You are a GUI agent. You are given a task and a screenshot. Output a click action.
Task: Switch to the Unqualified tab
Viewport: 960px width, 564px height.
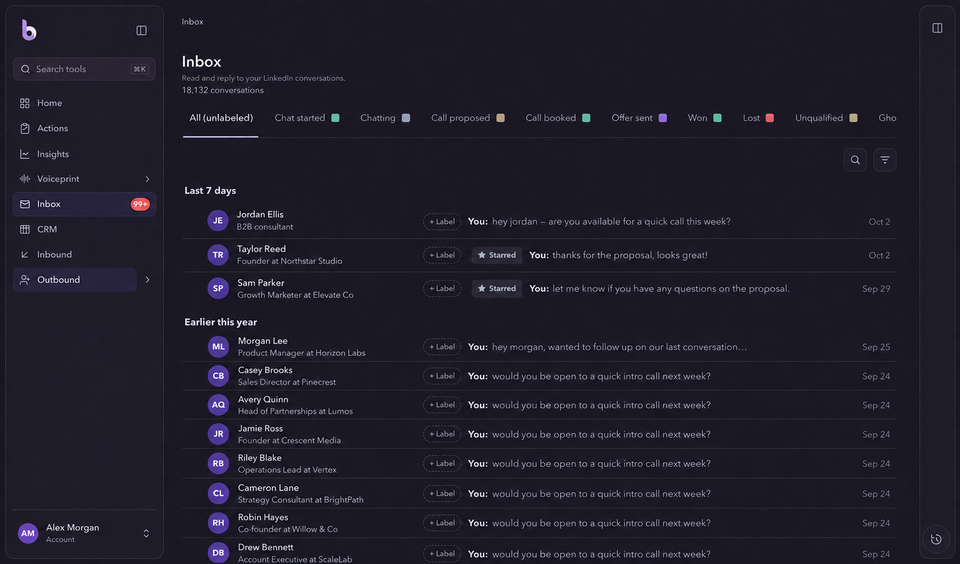coord(826,118)
